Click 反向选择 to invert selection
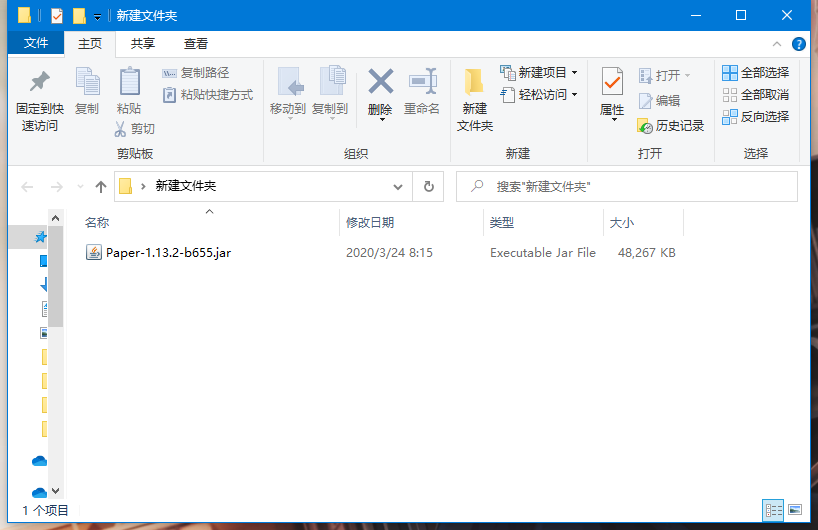The height and width of the screenshot is (530, 818). (x=755, y=117)
